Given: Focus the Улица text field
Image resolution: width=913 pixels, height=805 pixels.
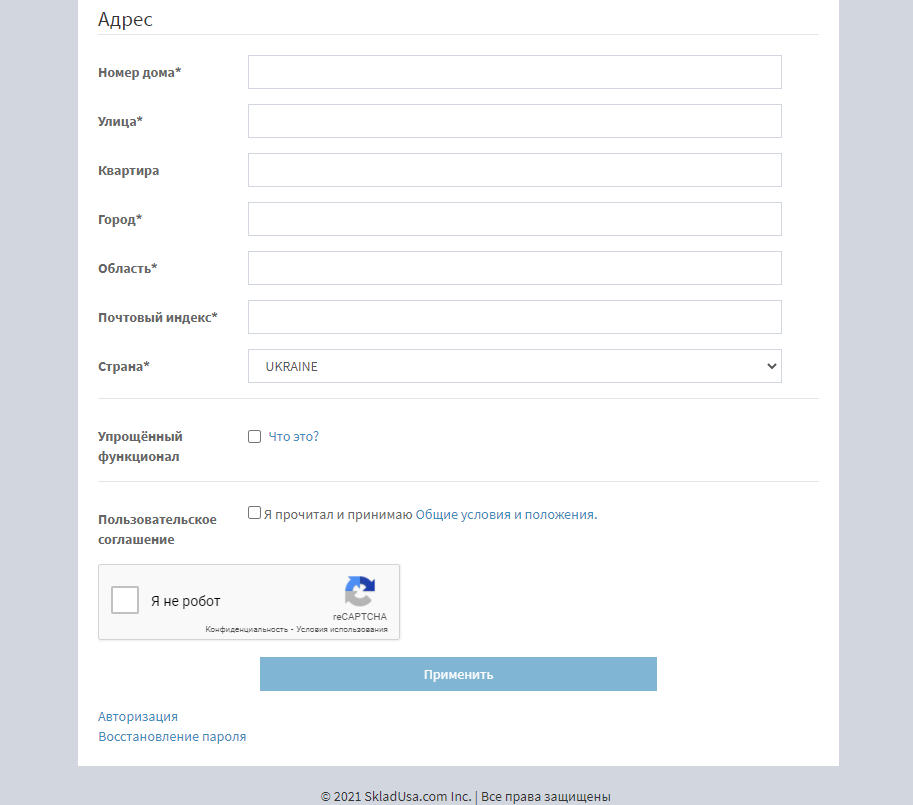Looking at the screenshot, I should coord(515,121).
